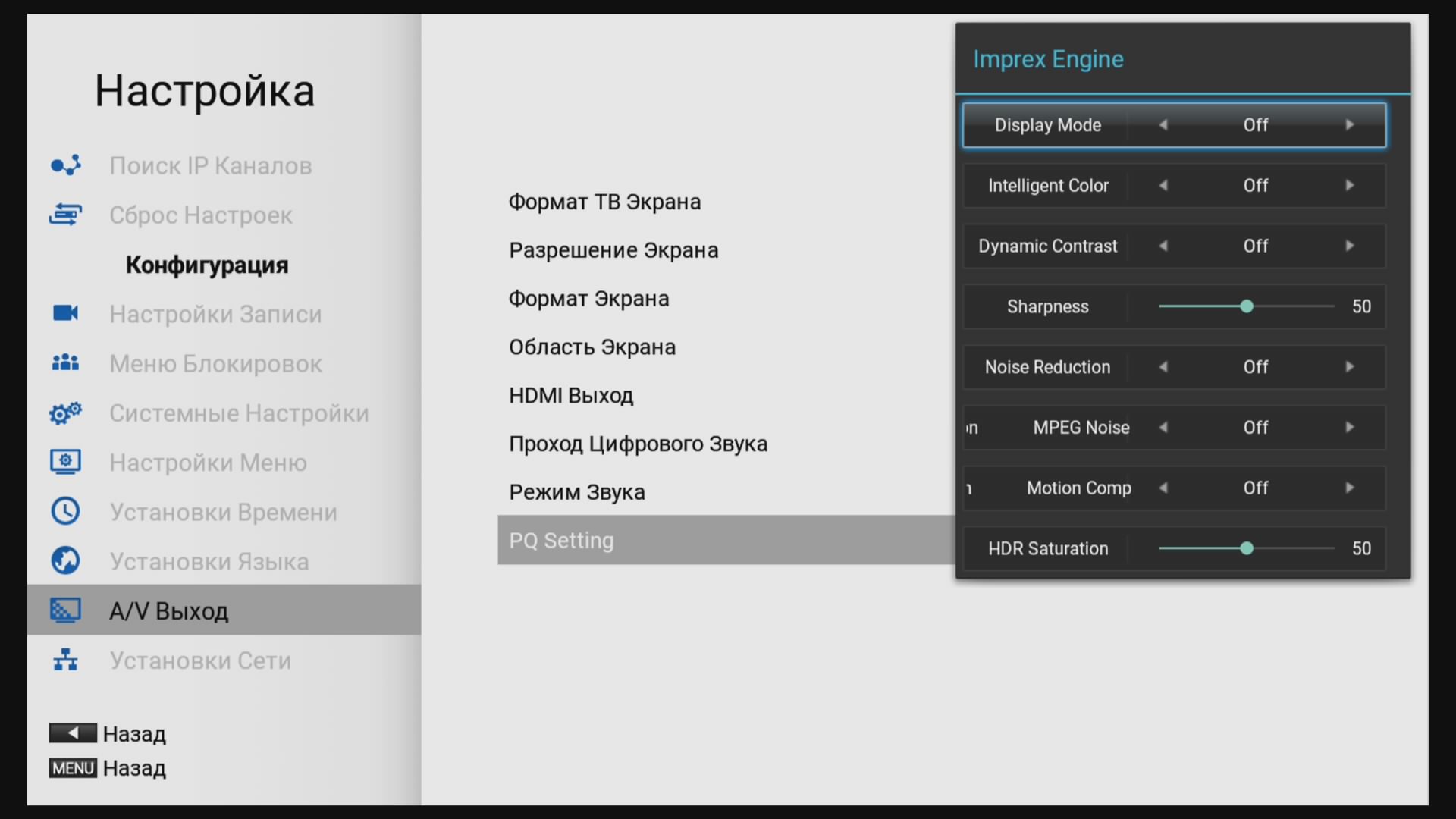1456x819 pixels.
Task: Open IP channel search icon
Action: tap(65, 165)
